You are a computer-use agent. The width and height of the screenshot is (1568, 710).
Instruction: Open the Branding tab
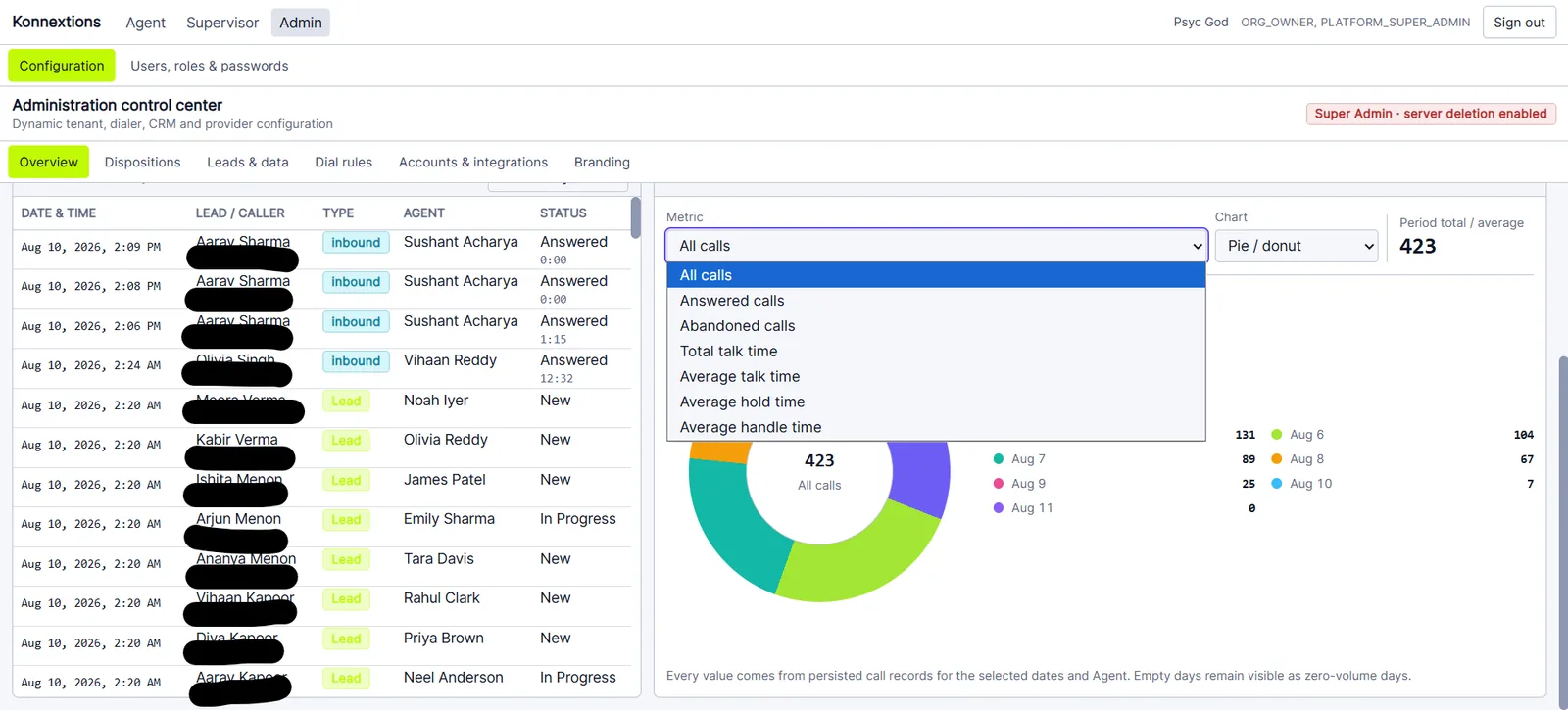pos(602,162)
